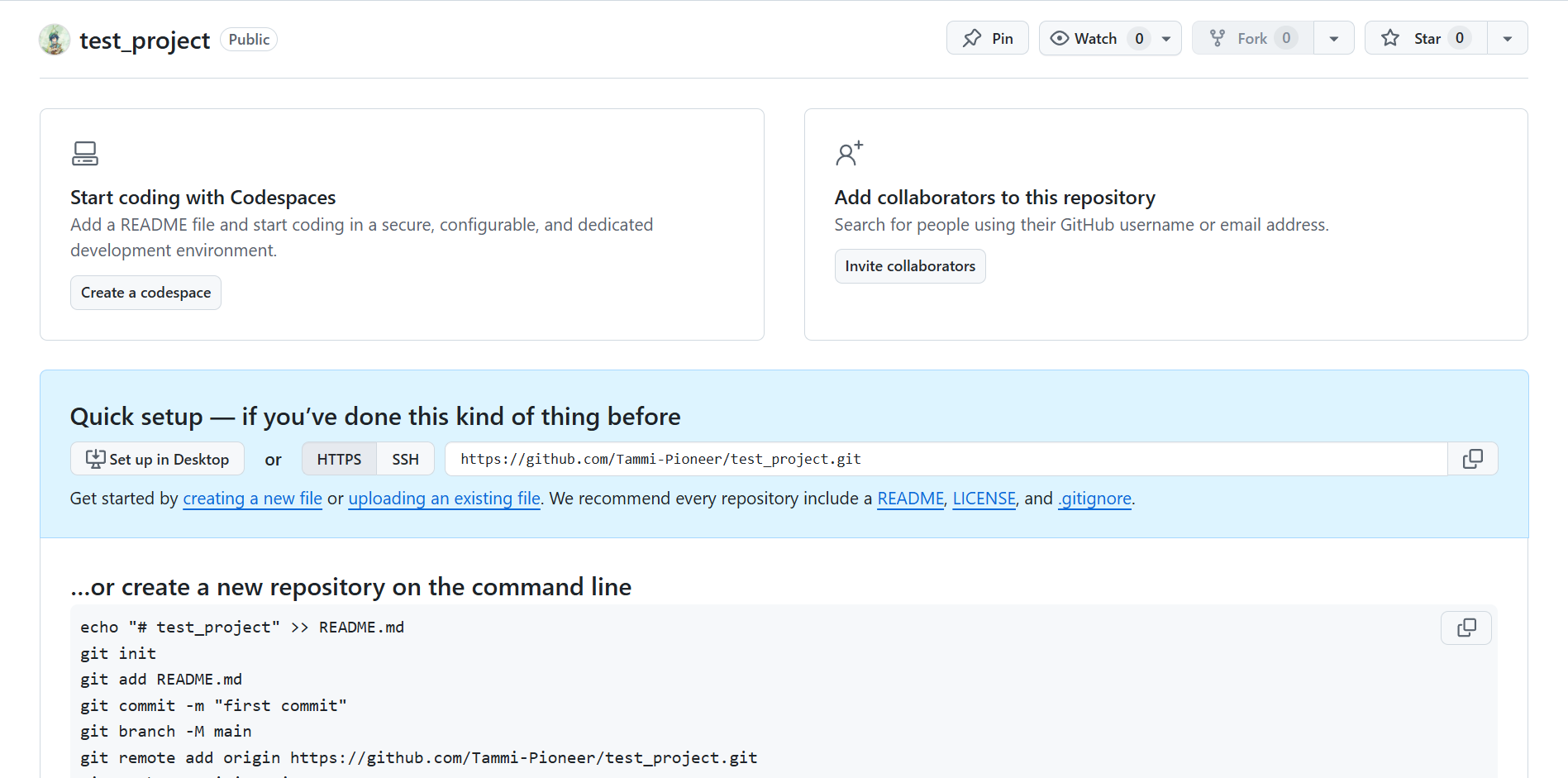Star the test_project repository

pyautogui.click(x=1426, y=38)
